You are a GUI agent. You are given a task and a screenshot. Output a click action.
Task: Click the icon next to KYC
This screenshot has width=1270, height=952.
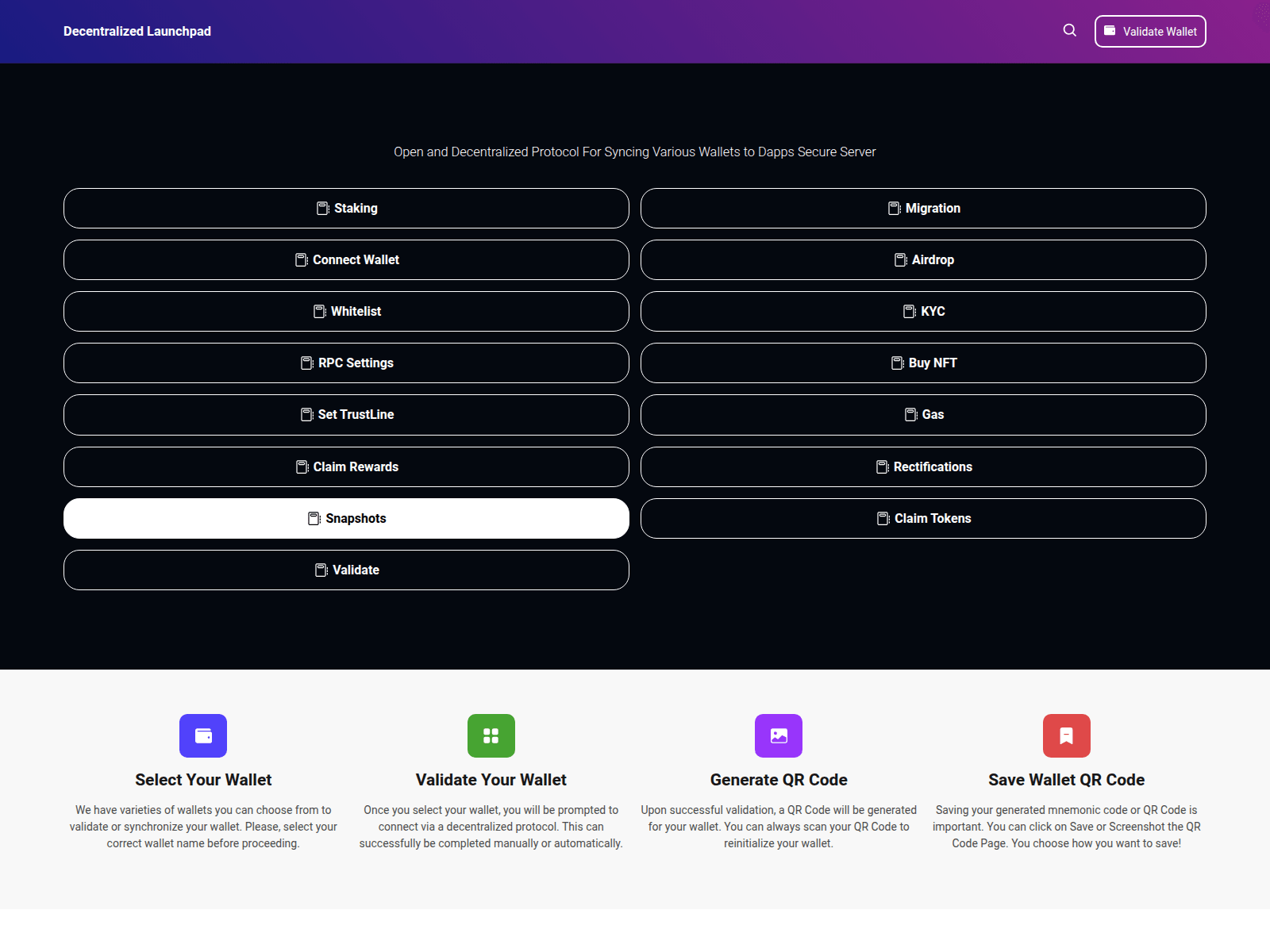910,311
